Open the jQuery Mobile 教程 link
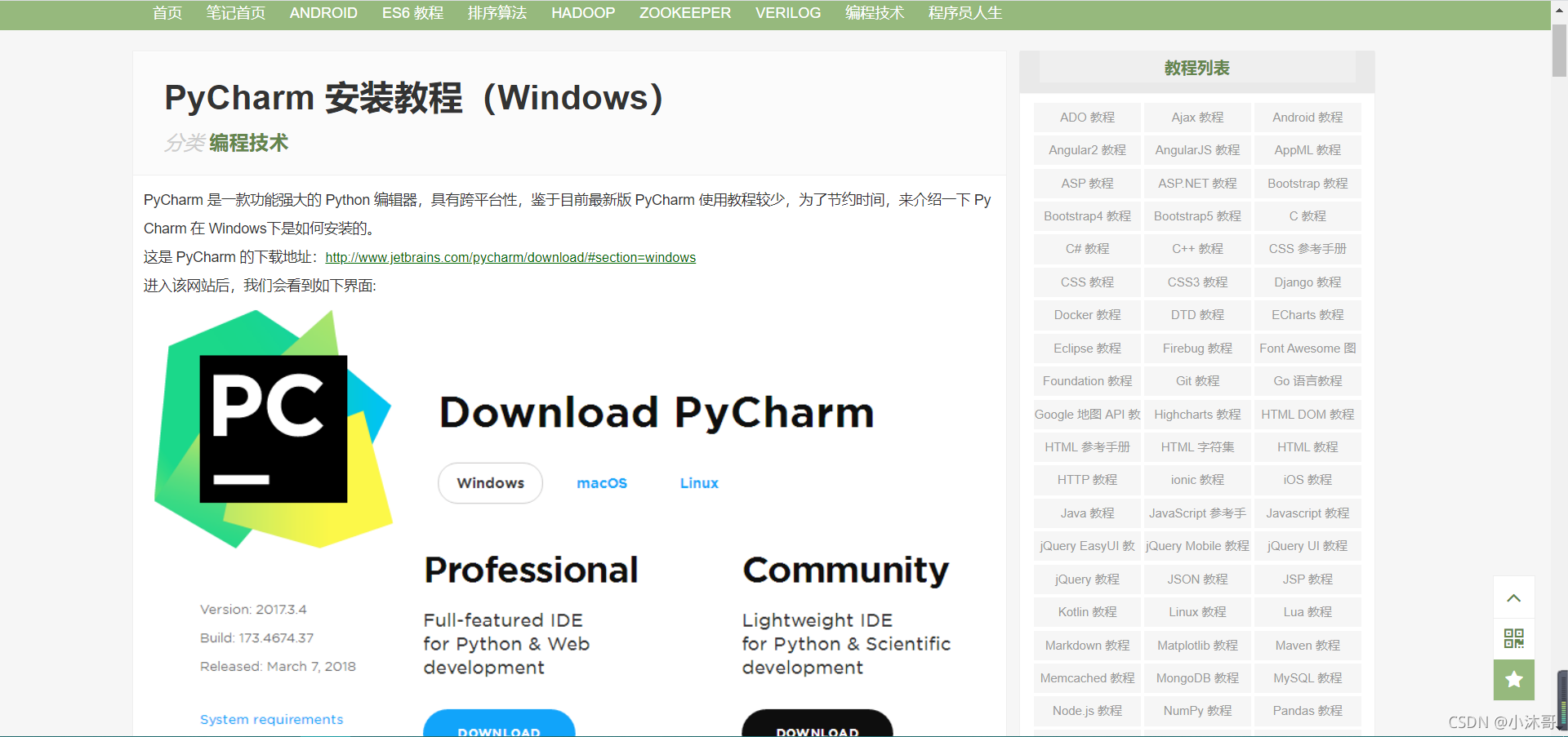Viewport: 1568px width, 737px height. [1197, 546]
